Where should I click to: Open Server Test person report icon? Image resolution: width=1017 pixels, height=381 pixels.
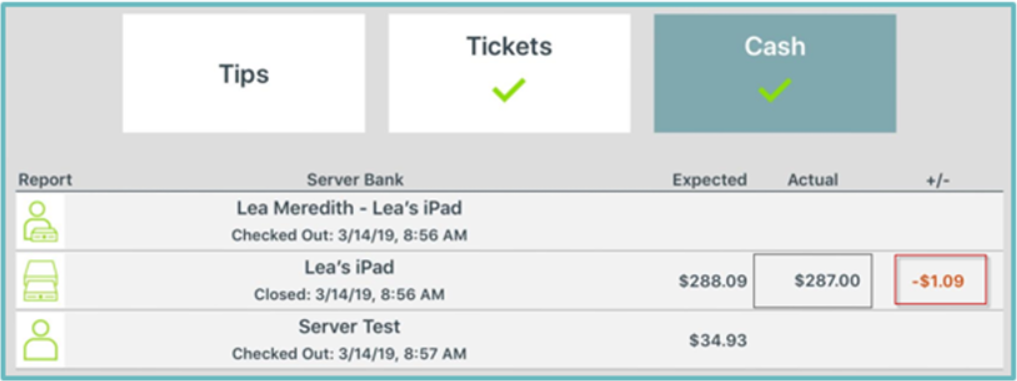40,339
